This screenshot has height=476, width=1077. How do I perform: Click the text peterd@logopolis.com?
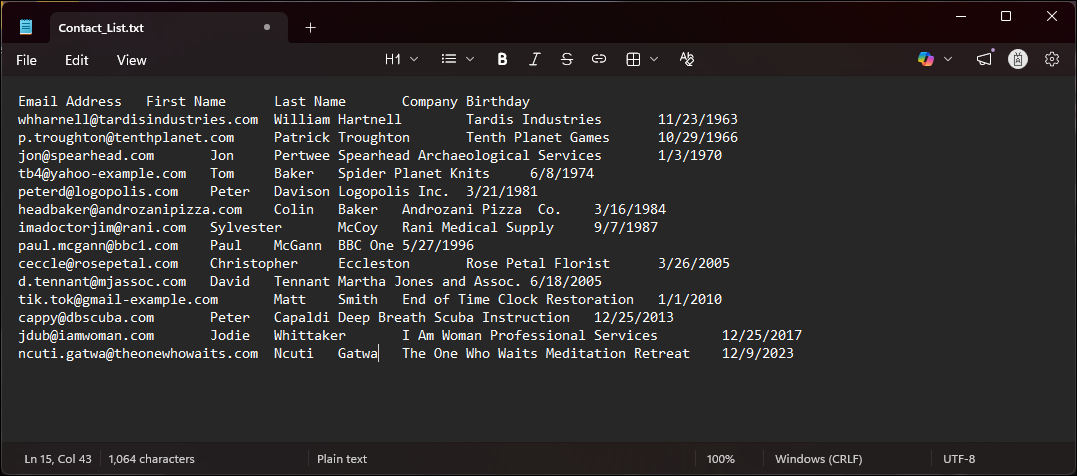tap(98, 192)
